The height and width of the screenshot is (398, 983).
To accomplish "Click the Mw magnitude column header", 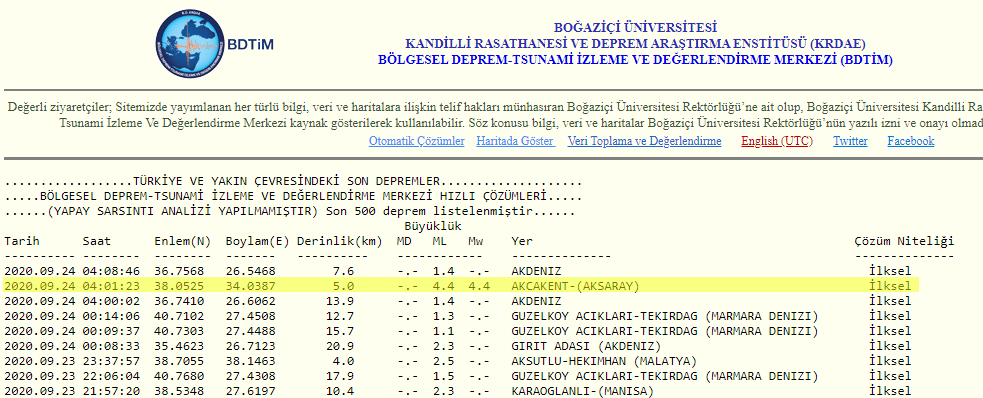I will pos(475,241).
